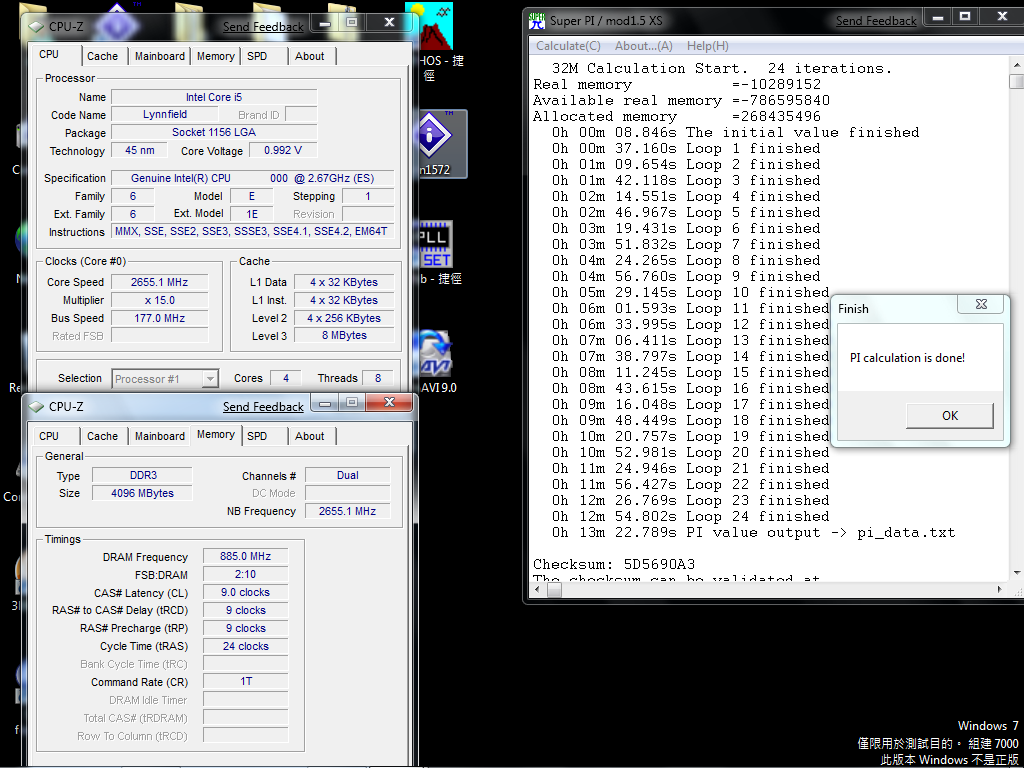Click the Core Speed 2655.1 MHz field

pyautogui.click(x=159, y=282)
